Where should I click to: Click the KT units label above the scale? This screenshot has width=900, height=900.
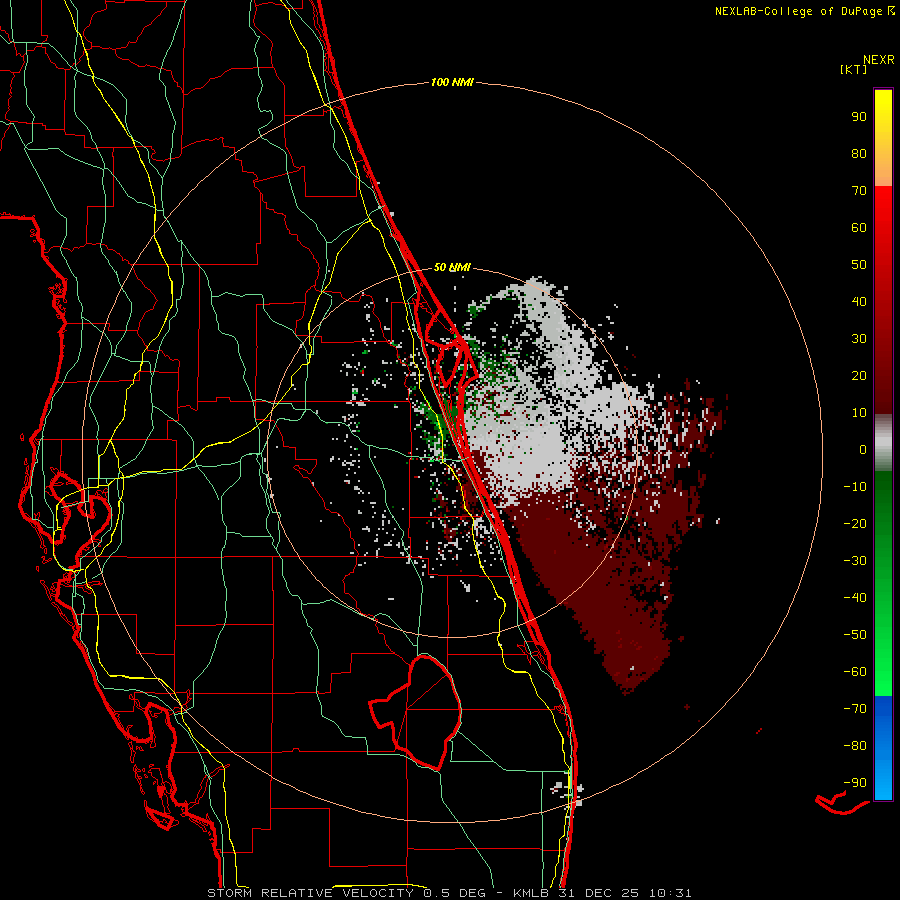click(854, 69)
